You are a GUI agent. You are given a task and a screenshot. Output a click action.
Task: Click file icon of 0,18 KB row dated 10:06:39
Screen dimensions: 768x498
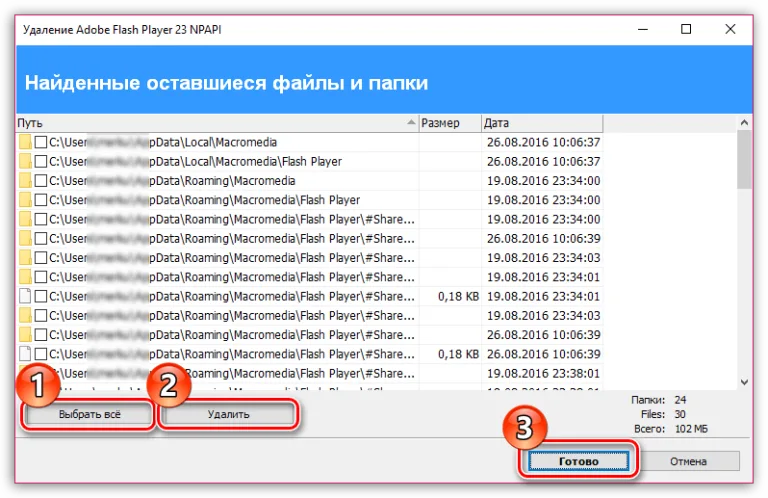25,354
